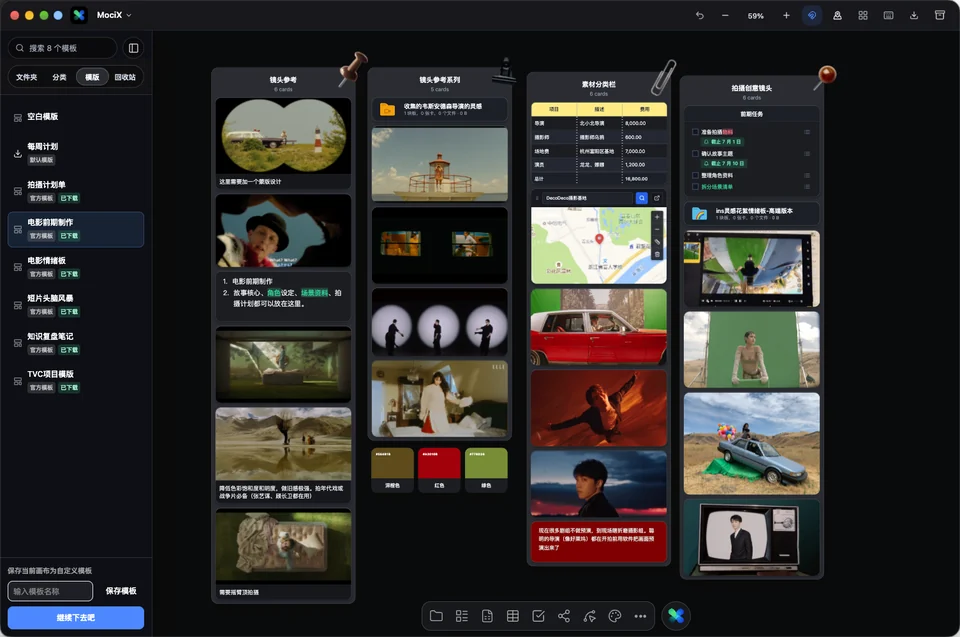Select the 电影情绪板 template
960x637 pixels.
pos(76,267)
